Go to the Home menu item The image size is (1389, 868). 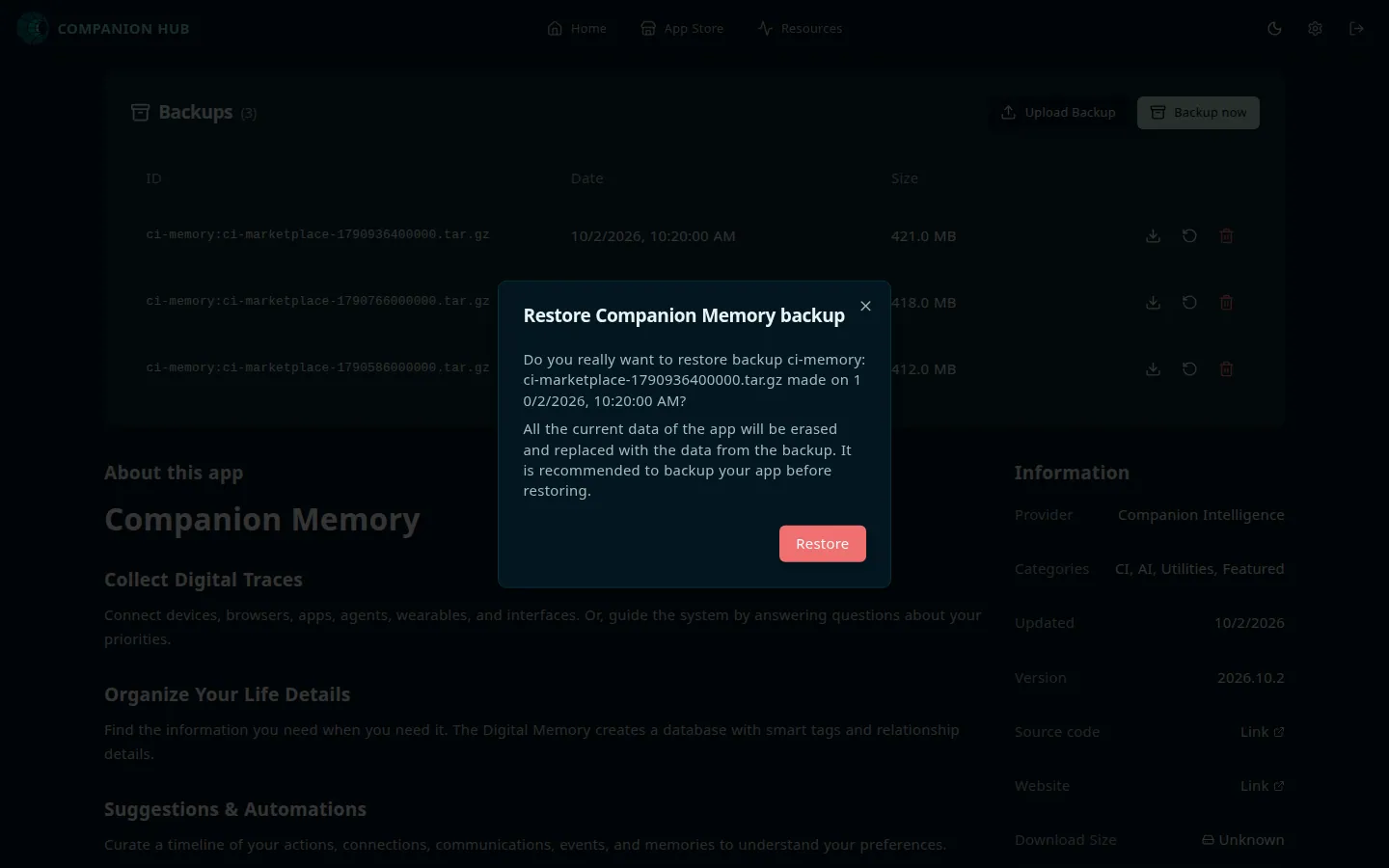[x=577, y=29]
